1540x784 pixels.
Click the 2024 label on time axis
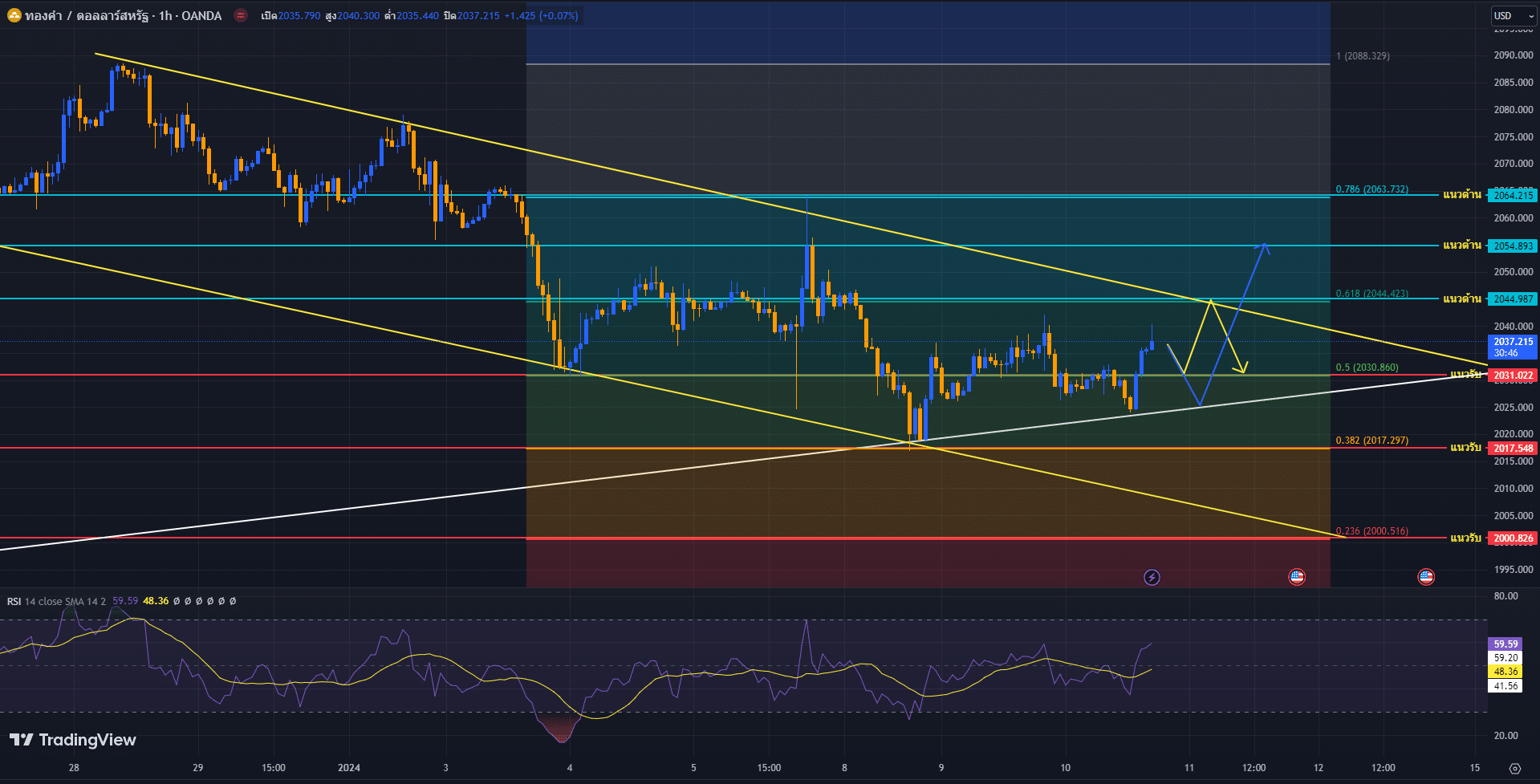coord(349,768)
